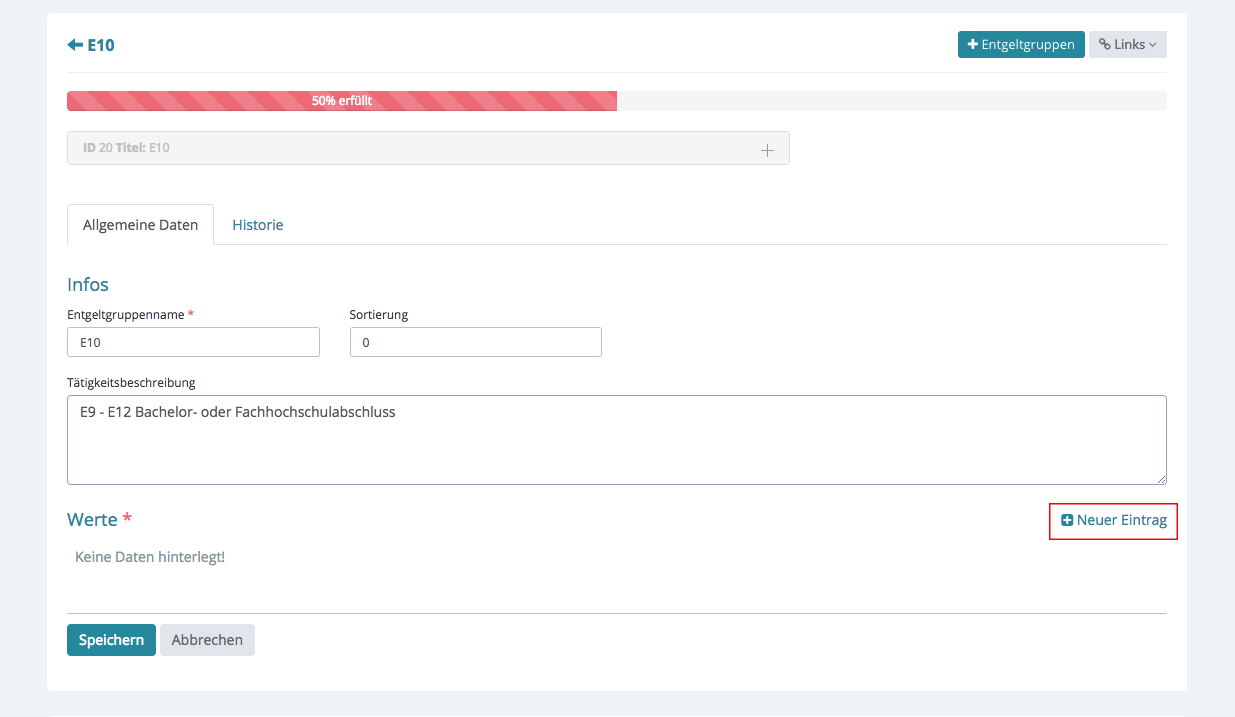Click the chevron arrow on Links button
This screenshot has height=717, width=1235.
(1152, 45)
